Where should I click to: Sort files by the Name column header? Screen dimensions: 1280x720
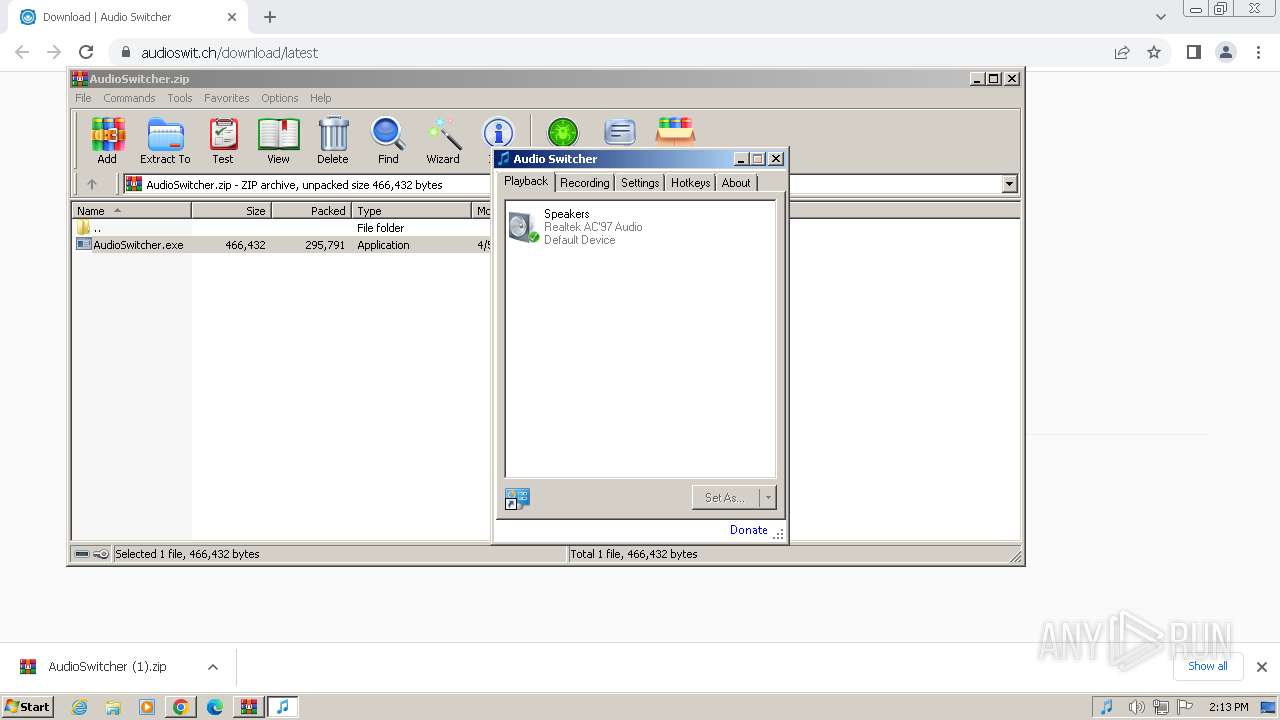point(132,210)
